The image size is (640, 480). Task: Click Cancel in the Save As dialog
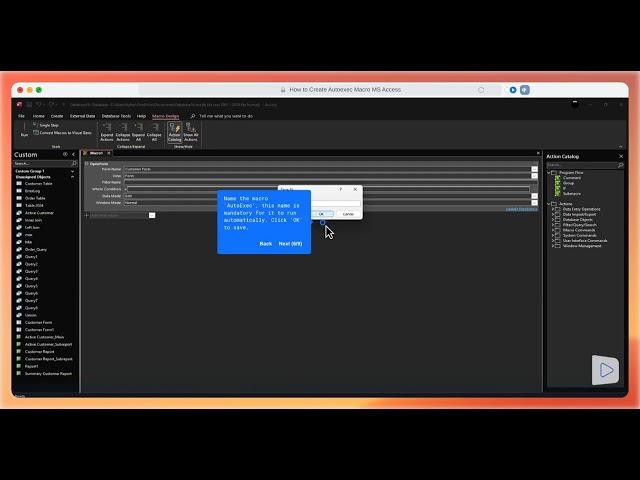(348, 214)
